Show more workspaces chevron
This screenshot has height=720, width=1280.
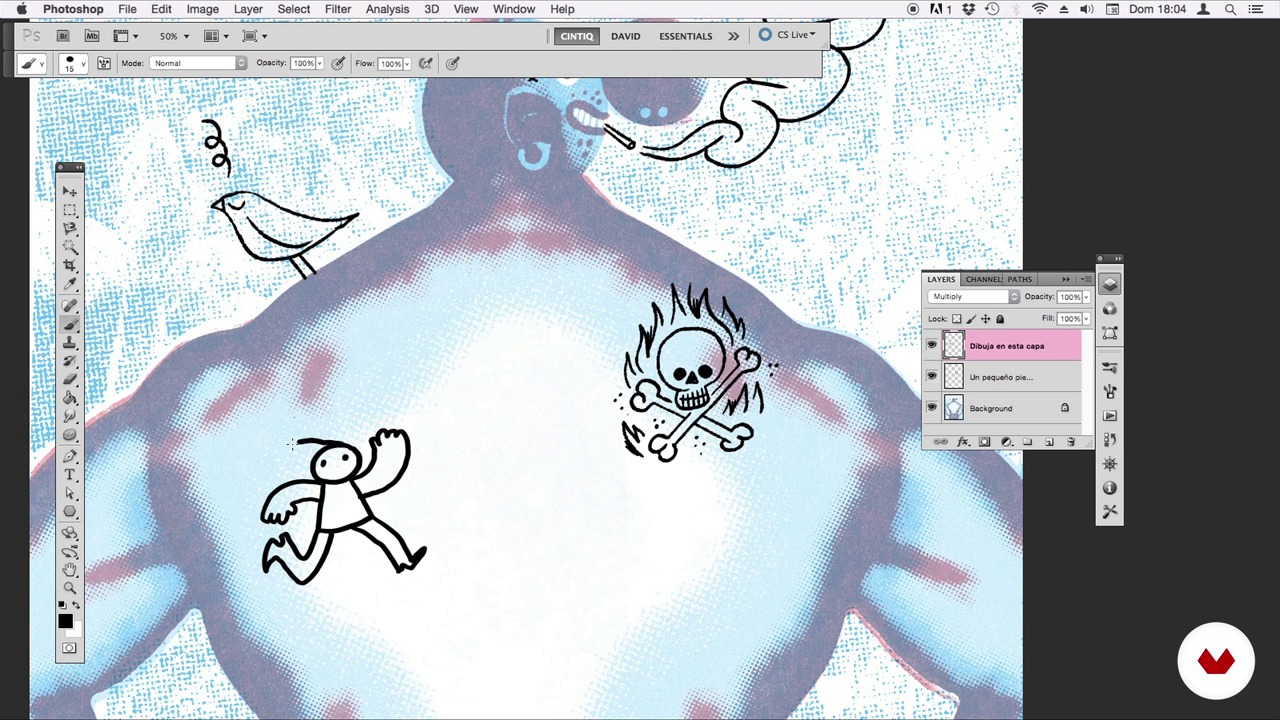[734, 36]
